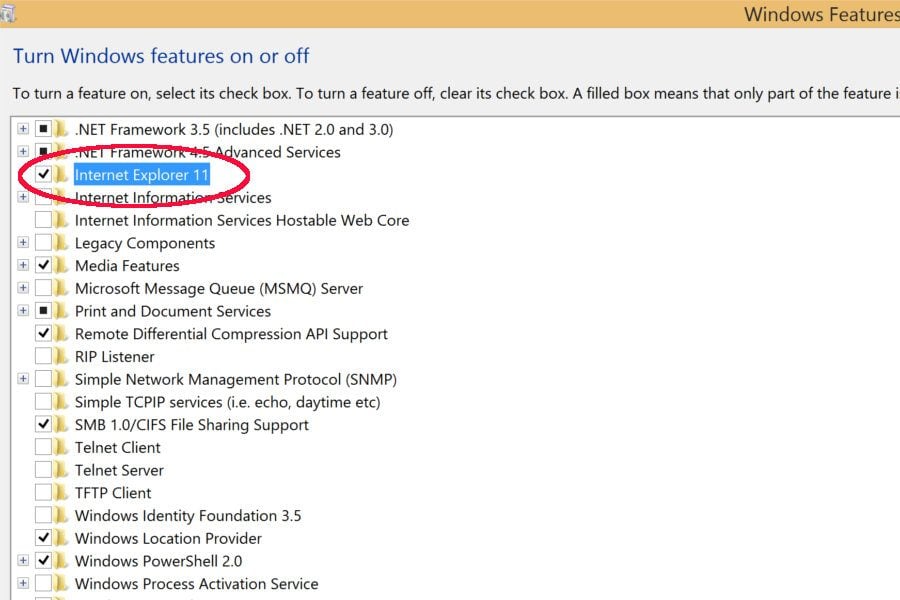
Task: Click the folder icon beside Legacy Components
Action: tap(61, 243)
